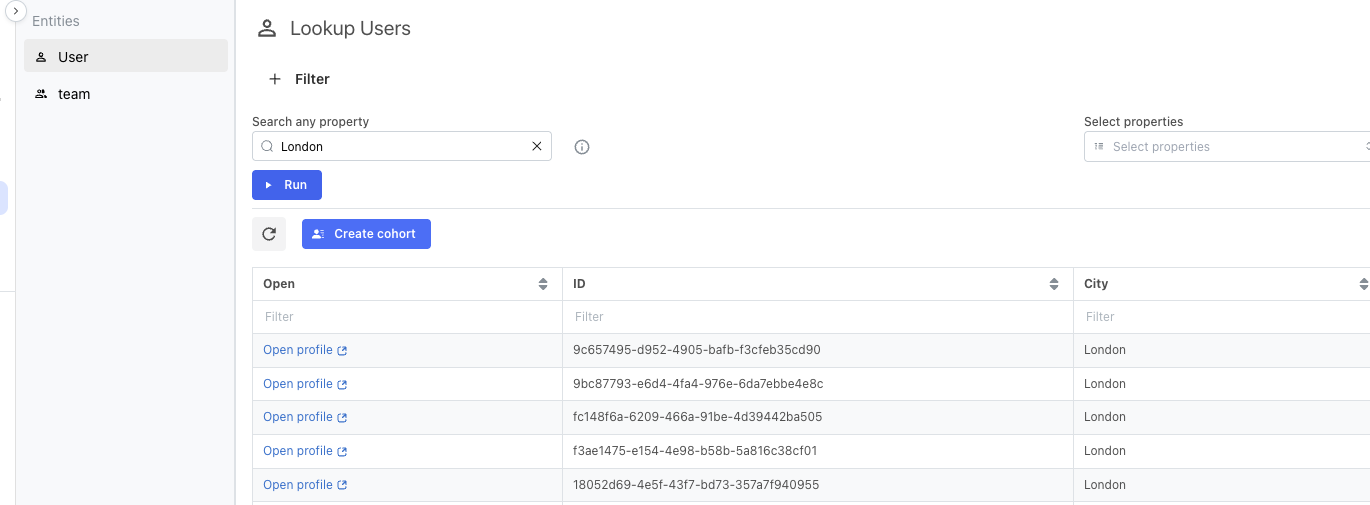This screenshot has height=505, width=1370.
Task: Sort by the City column
Action: point(1364,284)
